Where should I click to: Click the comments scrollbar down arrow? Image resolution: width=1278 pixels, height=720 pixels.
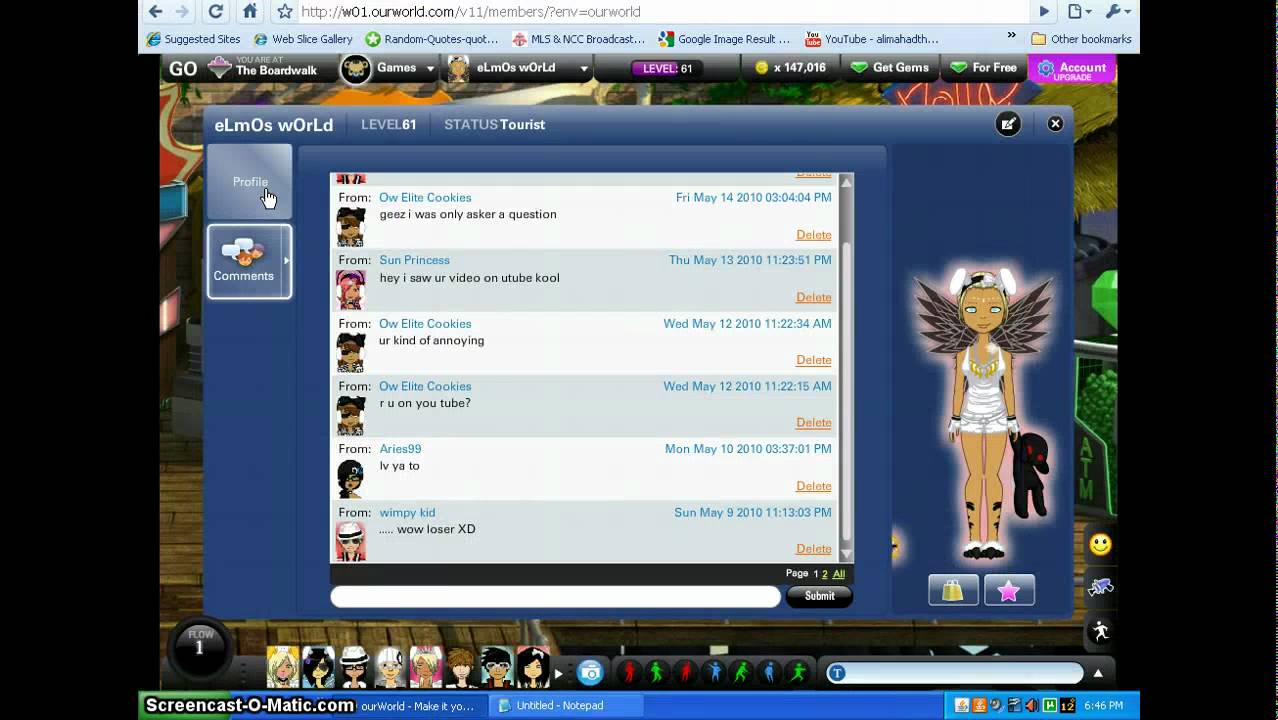(847, 555)
